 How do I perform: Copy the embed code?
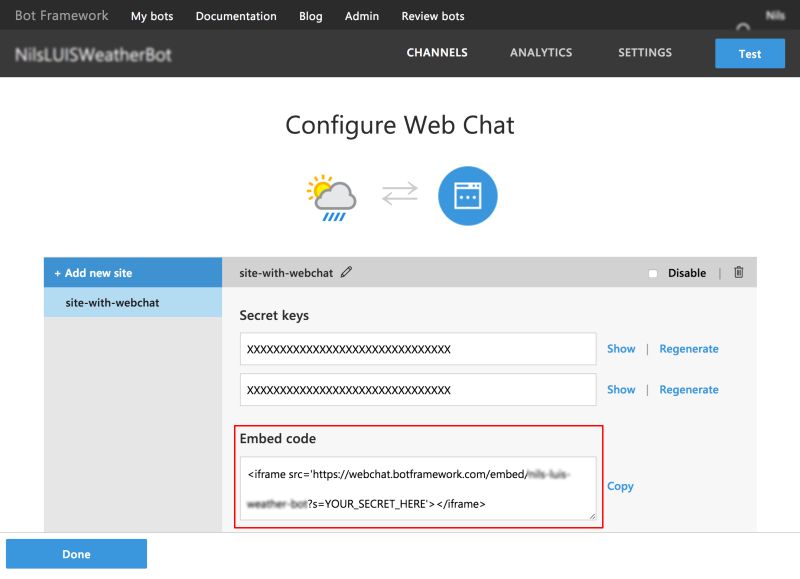click(620, 486)
